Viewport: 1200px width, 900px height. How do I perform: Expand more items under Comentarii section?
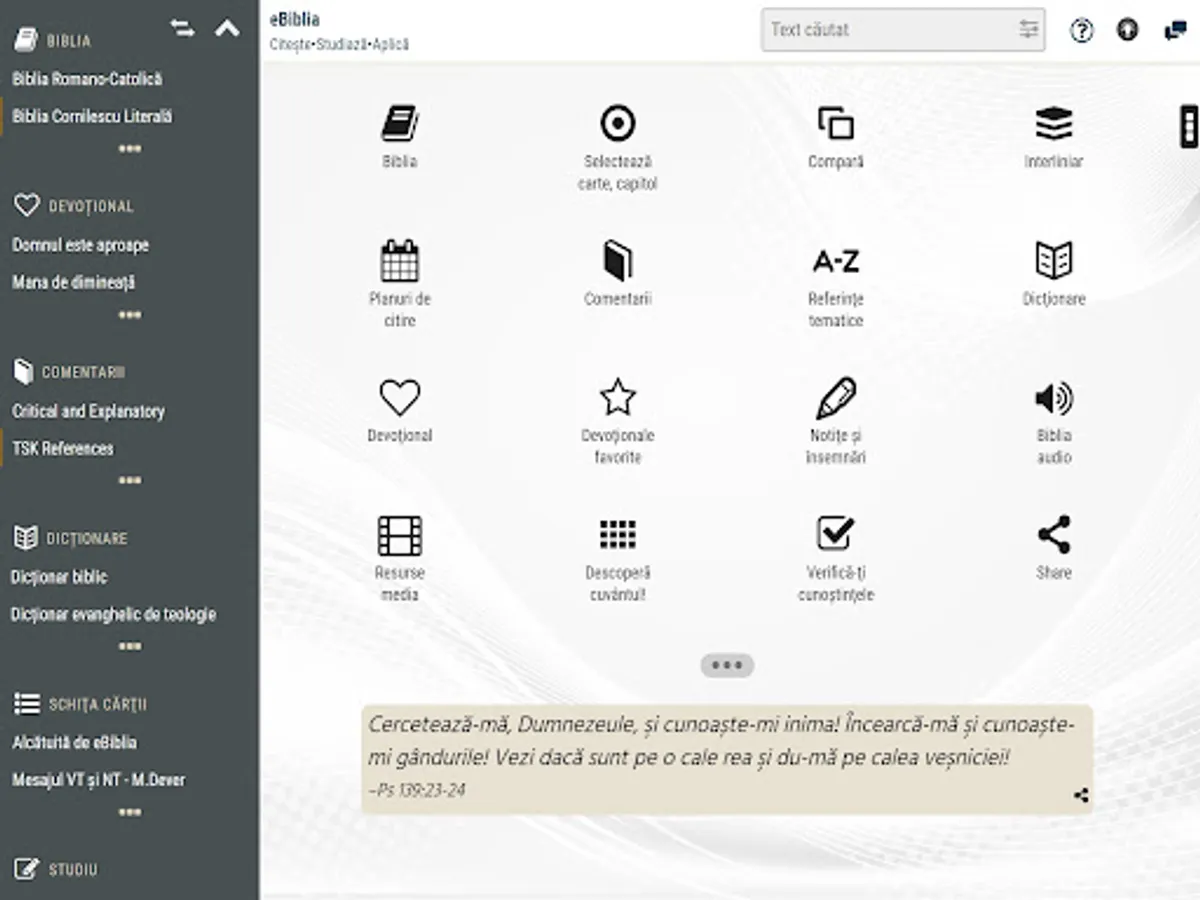(130, 481)
